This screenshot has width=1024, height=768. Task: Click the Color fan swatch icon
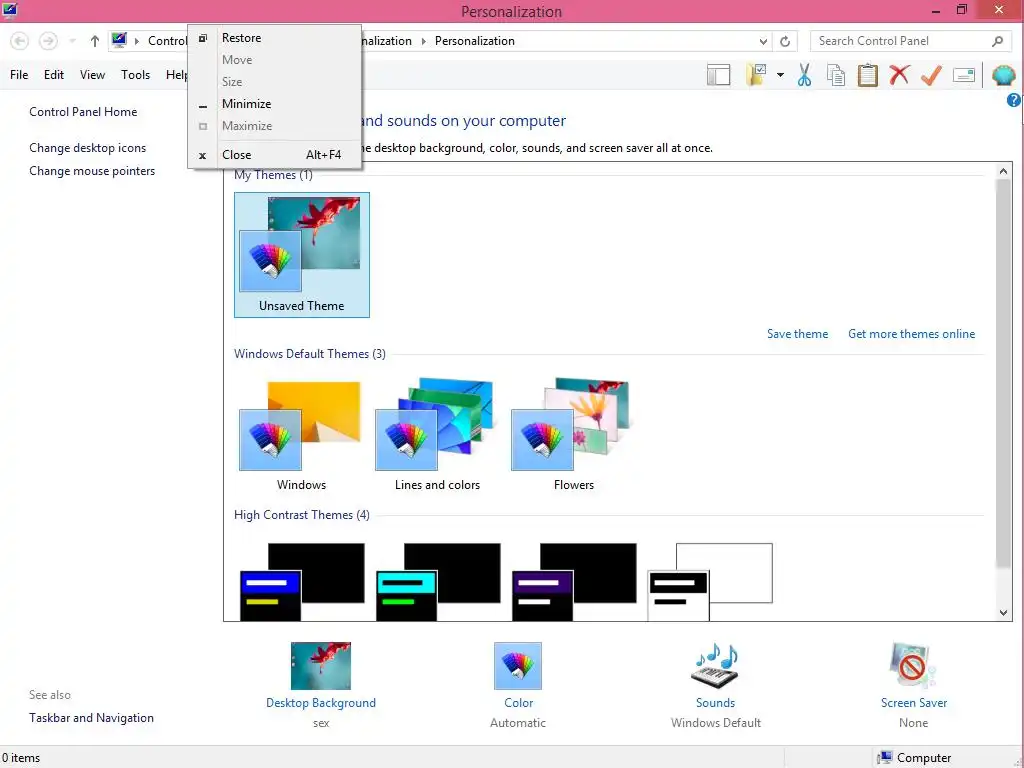(518, 665)
